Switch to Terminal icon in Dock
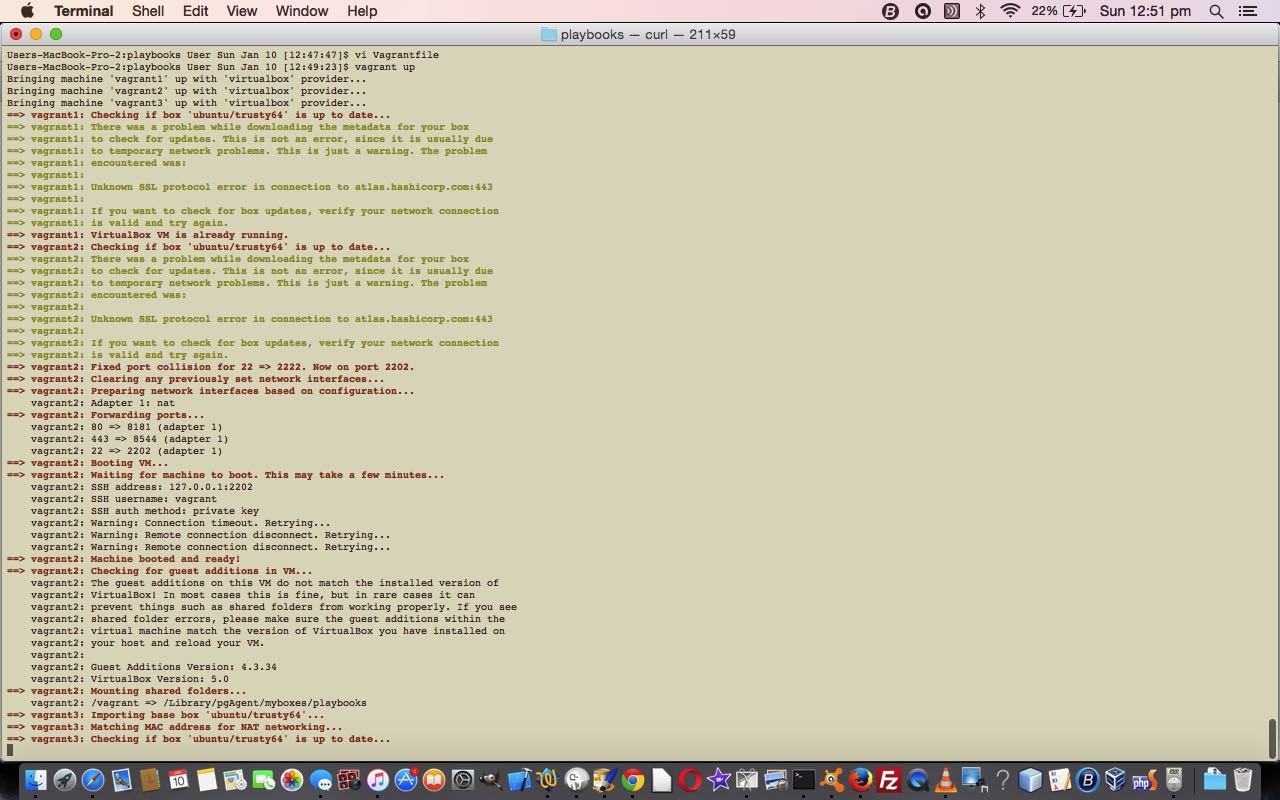 pos(804,780)
